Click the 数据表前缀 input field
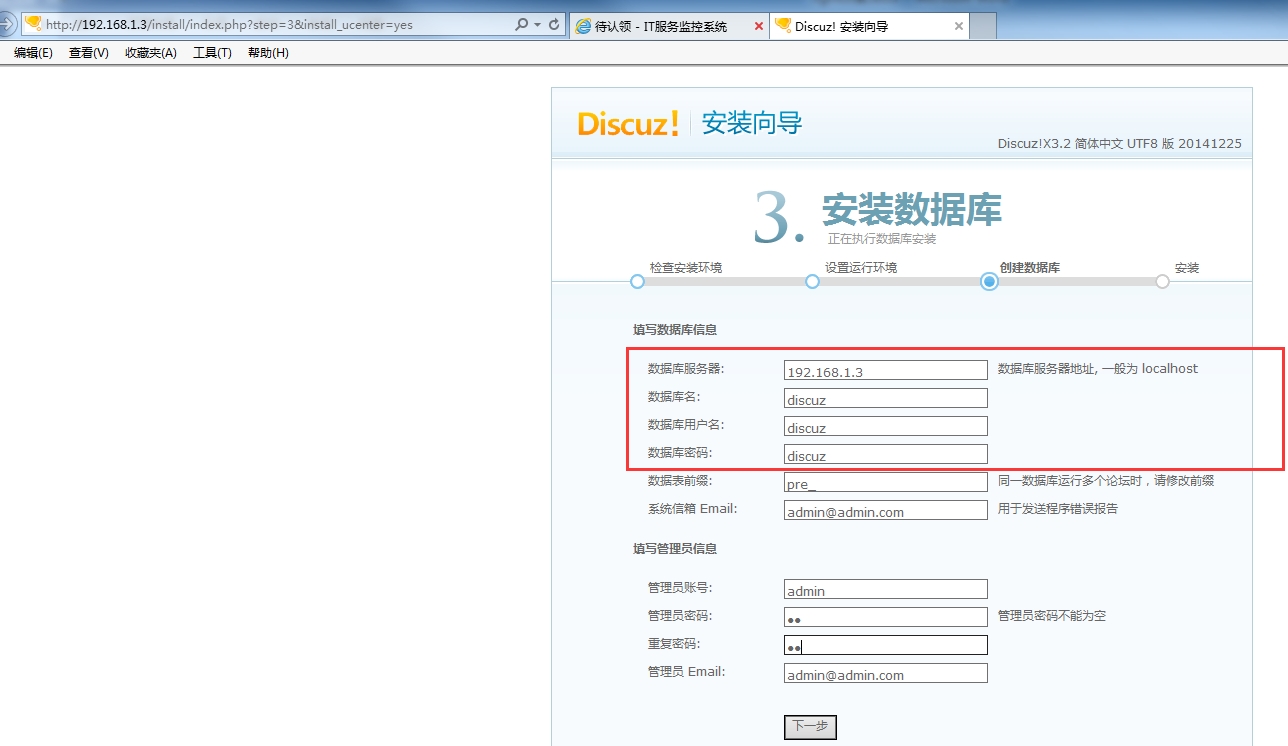This screenshot has width=1288, height=746. (x=886, y=482)
